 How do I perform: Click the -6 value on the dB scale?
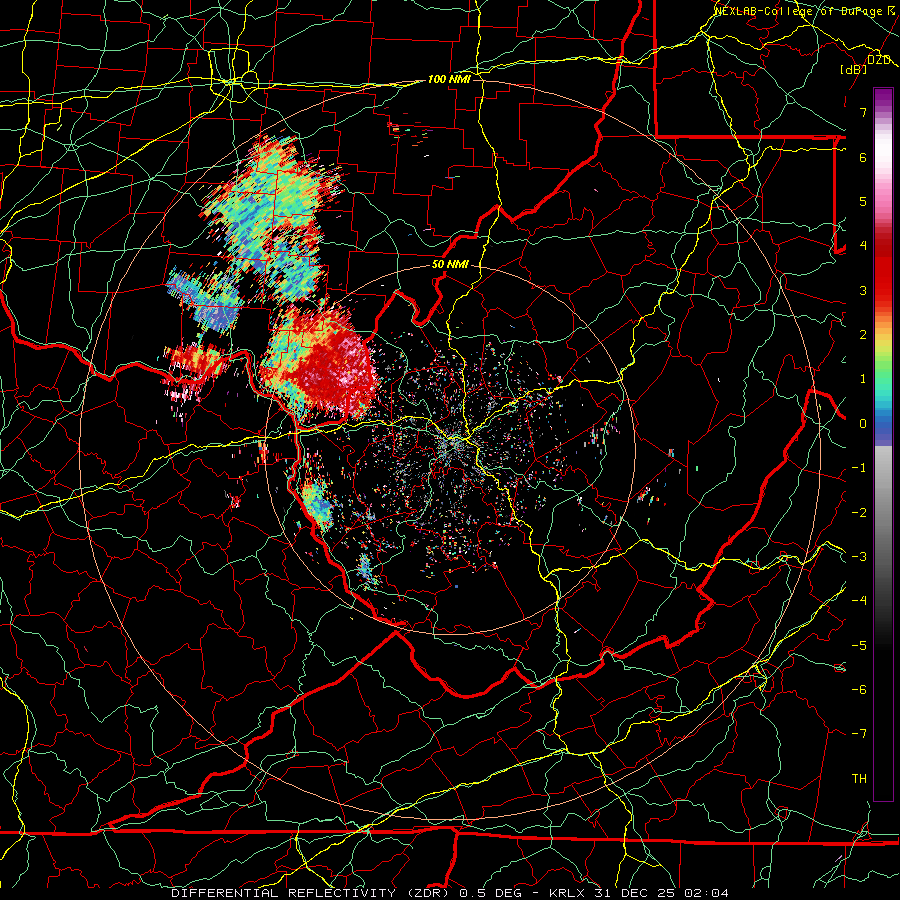coord(859,690)
